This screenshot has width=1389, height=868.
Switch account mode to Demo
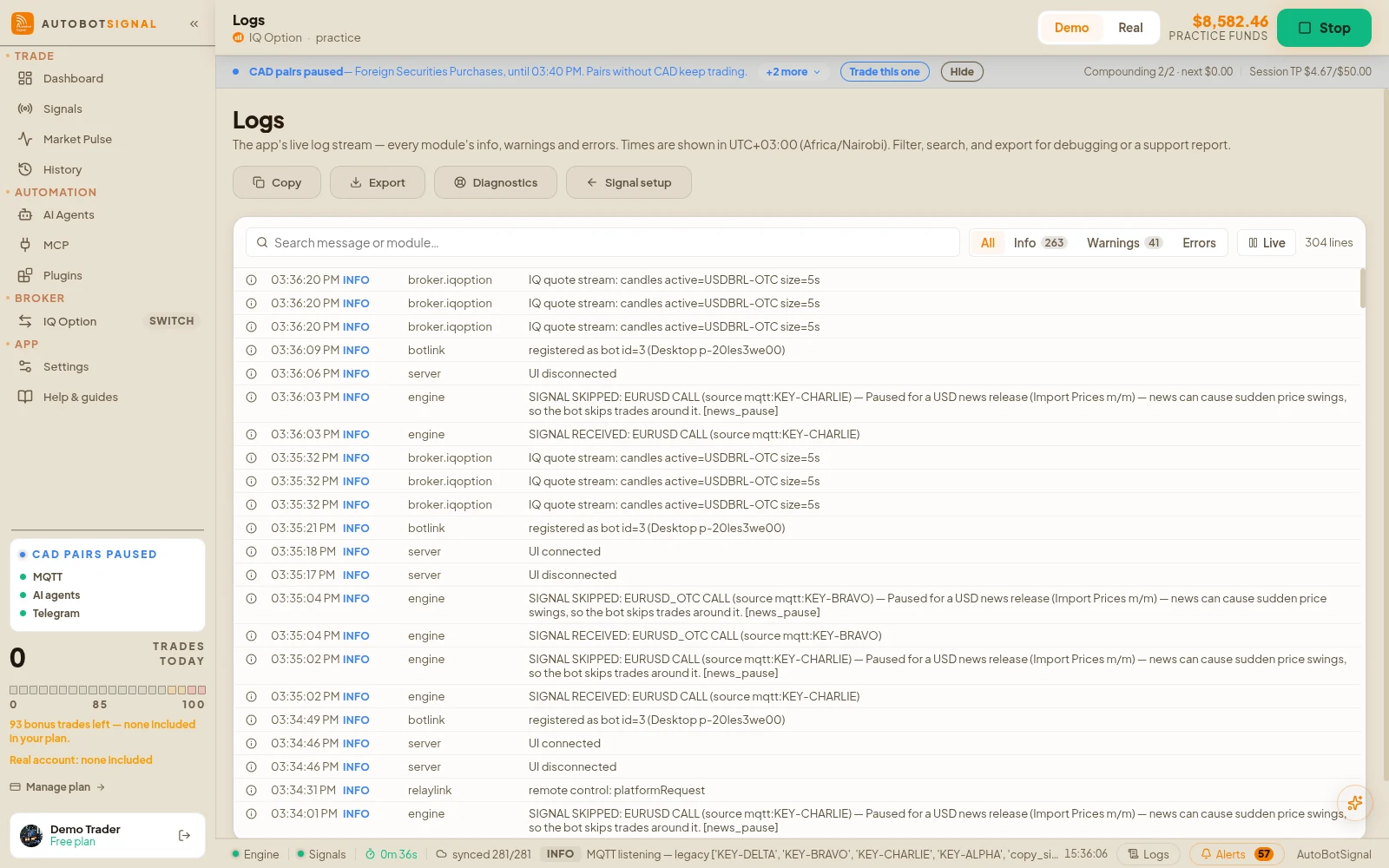click(x=1071, y=28)
